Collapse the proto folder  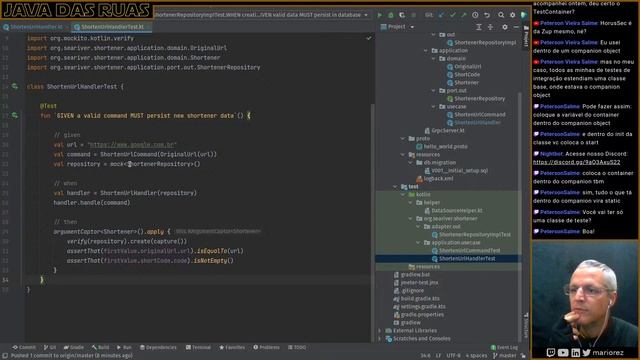pos(403,138)
